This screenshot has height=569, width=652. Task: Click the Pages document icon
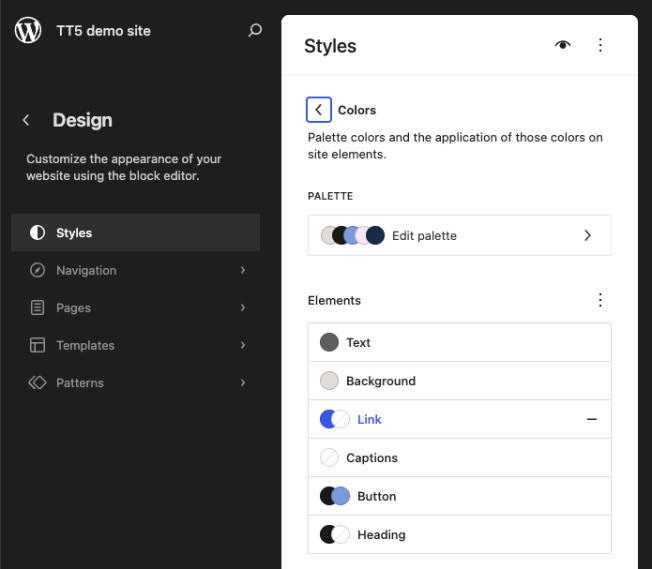point(37,308)
